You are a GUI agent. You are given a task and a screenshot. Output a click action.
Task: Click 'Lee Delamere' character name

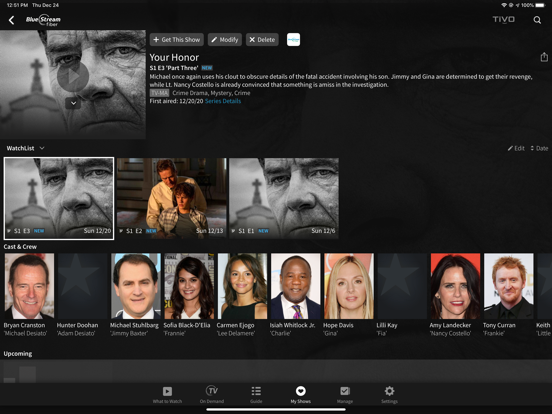[x=236, y=333]
